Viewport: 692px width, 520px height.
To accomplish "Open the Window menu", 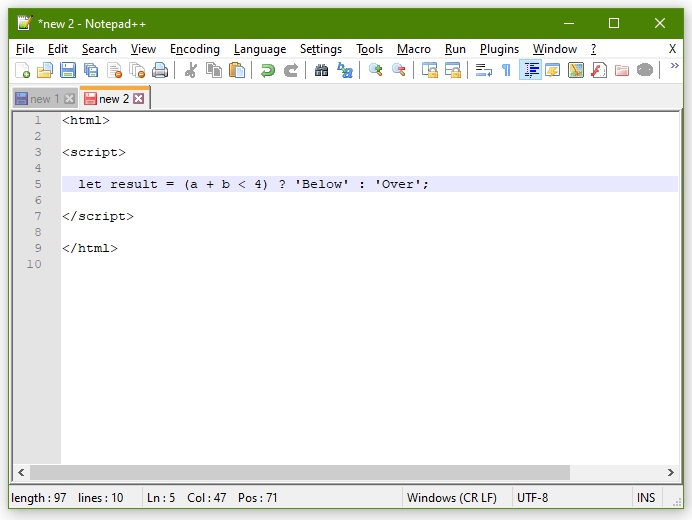I will click(x=555, y=49).
